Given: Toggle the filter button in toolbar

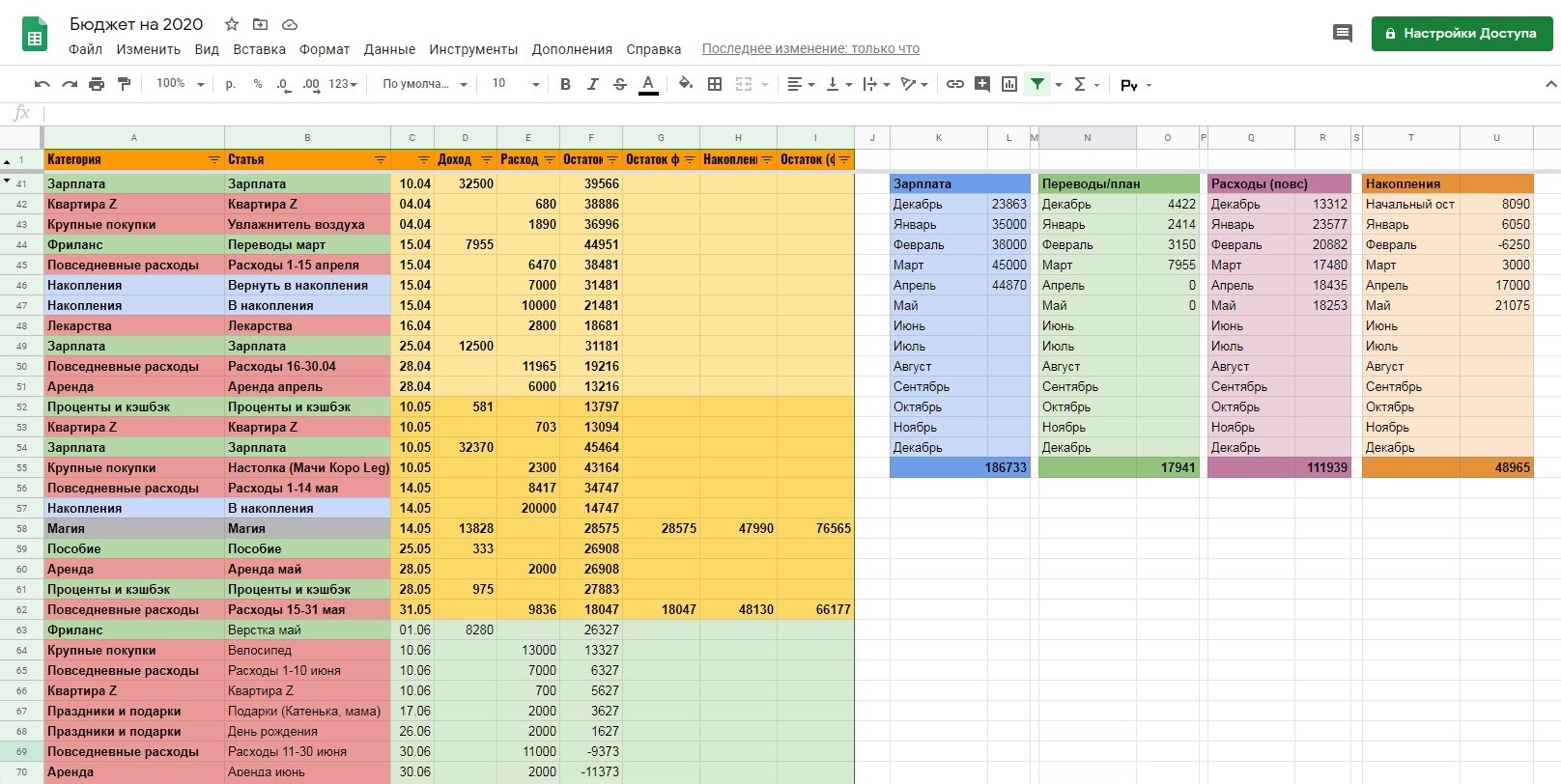Looking at the screenshot, I should point(1037,84).
